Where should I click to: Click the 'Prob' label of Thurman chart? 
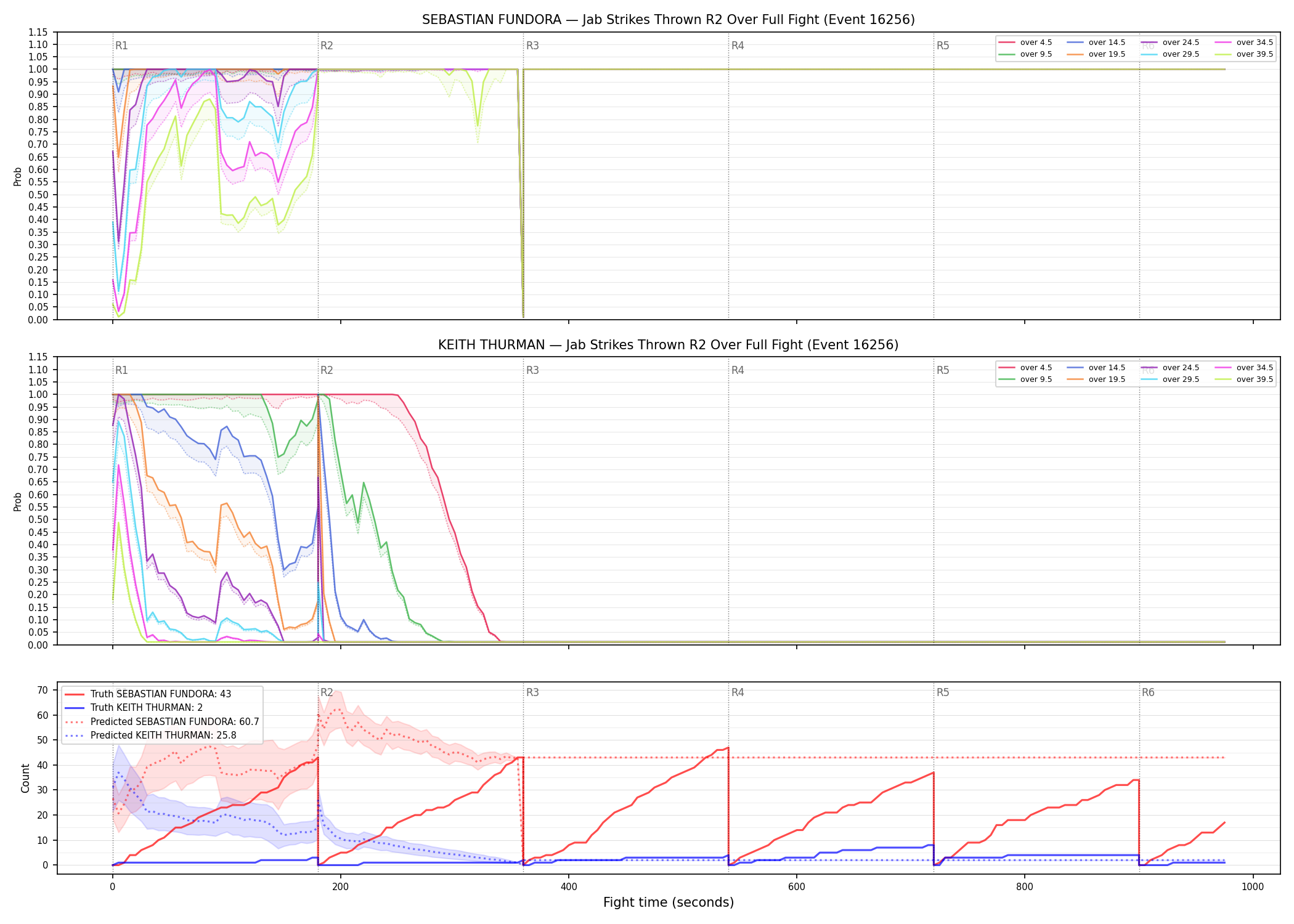pos(18,501)
